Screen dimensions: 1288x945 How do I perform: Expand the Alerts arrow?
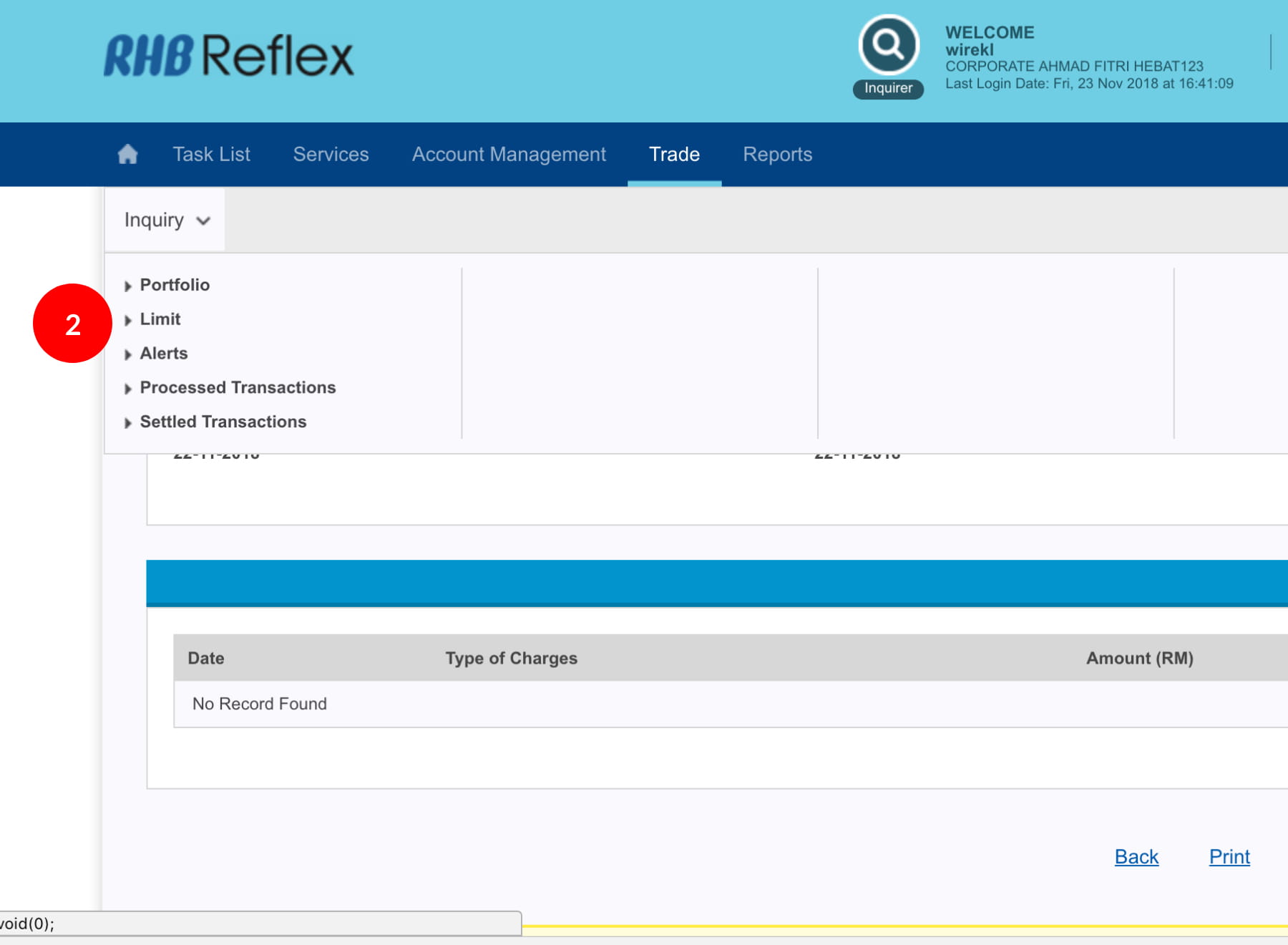(128, 354)
